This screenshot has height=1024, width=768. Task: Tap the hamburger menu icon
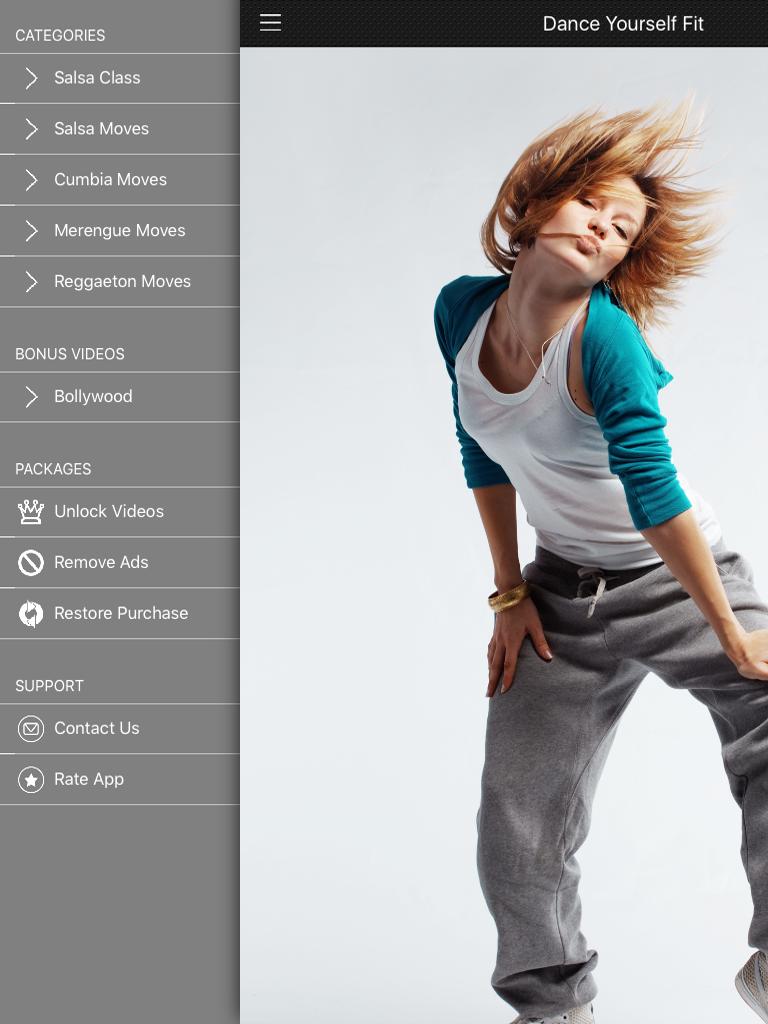click(270, 23)
